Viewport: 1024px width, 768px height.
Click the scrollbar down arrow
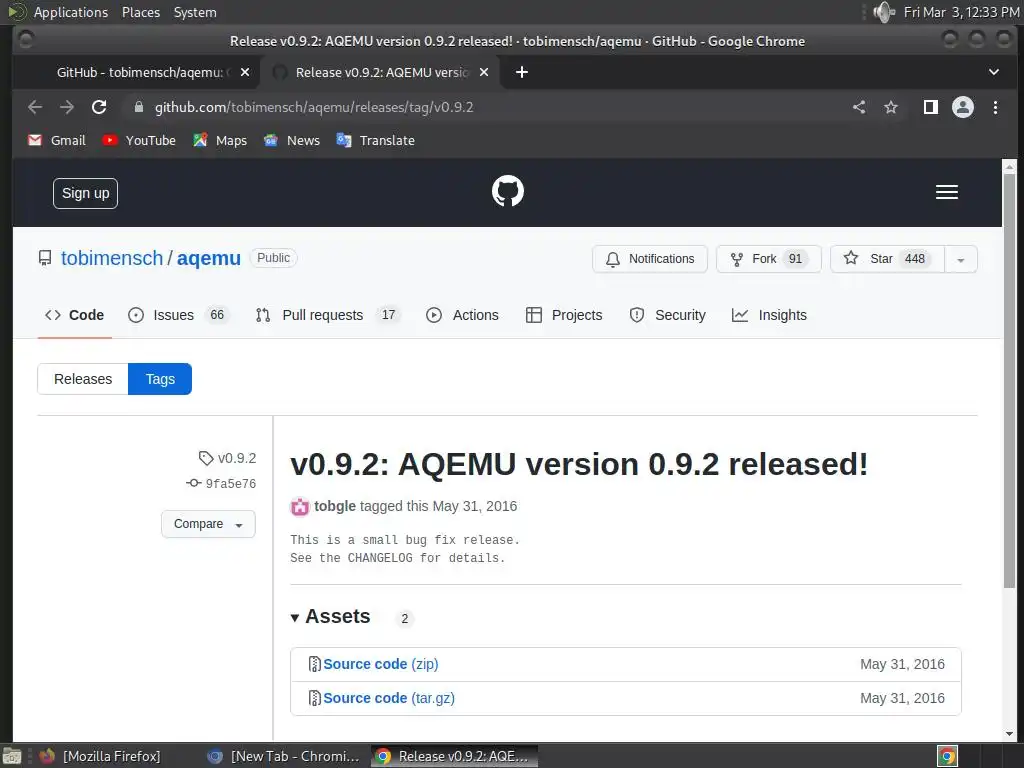coord(1010,734)
